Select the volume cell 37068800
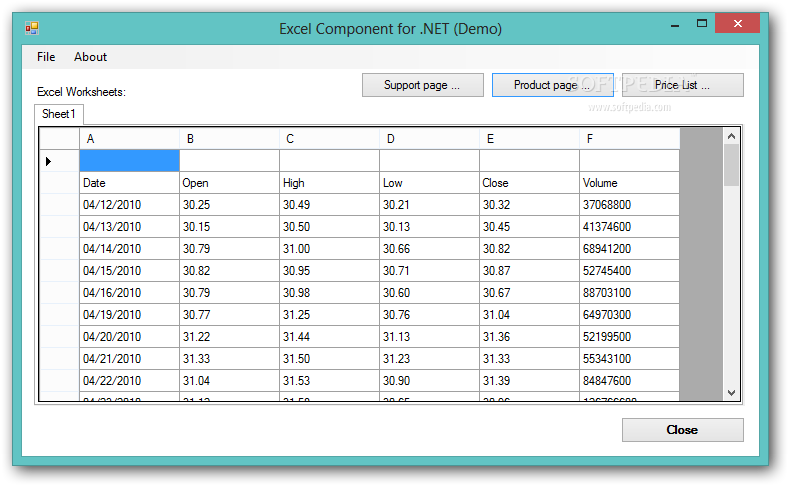Image resolution: width=789 pixels, height=486 pixels. tap(629, 205)
